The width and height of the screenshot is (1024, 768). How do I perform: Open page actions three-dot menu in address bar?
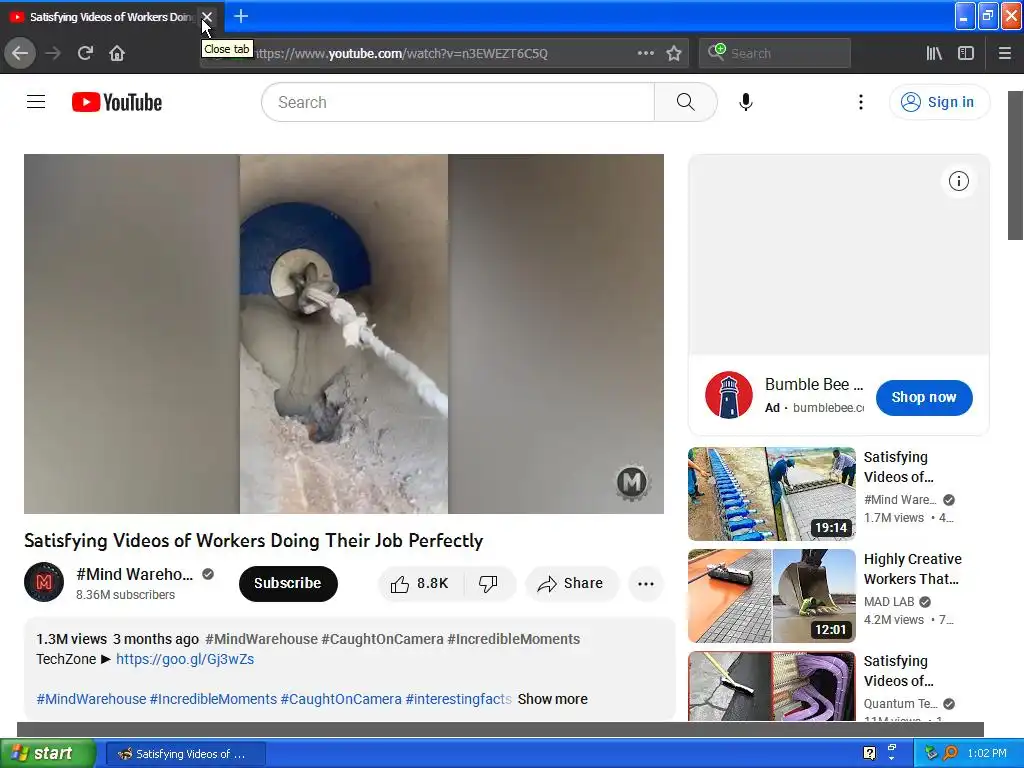(x=645, y=53)
